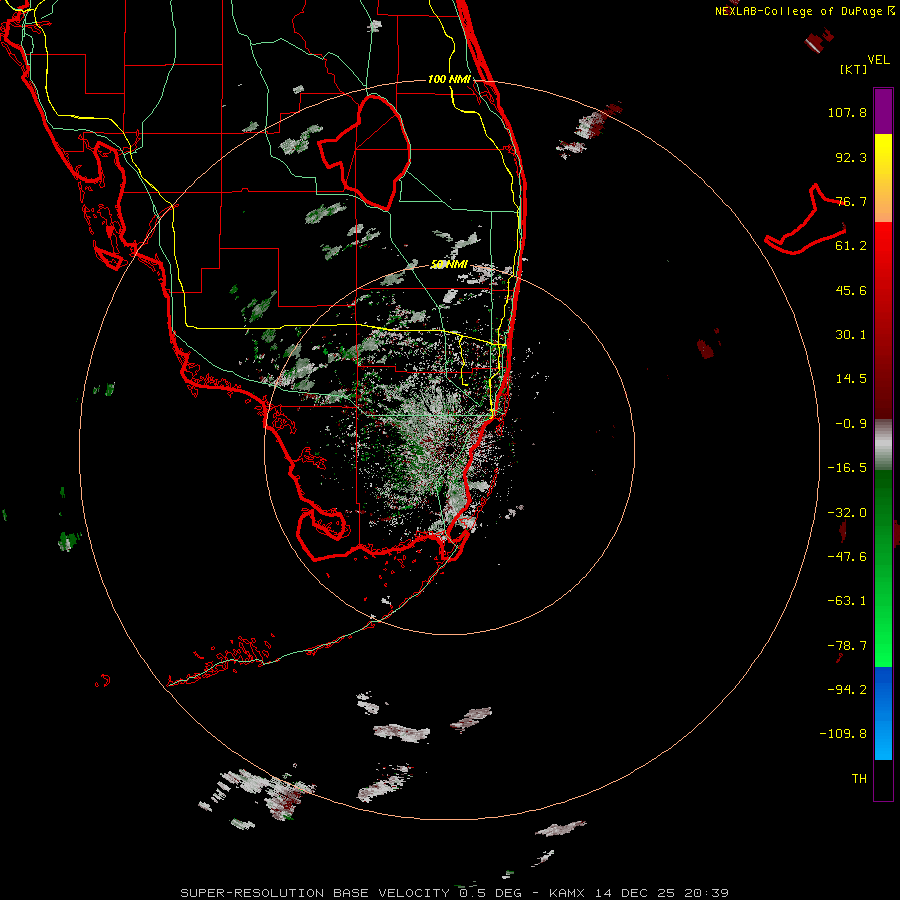
Task: Click the VEL legend title
Action: click(878, 59)
